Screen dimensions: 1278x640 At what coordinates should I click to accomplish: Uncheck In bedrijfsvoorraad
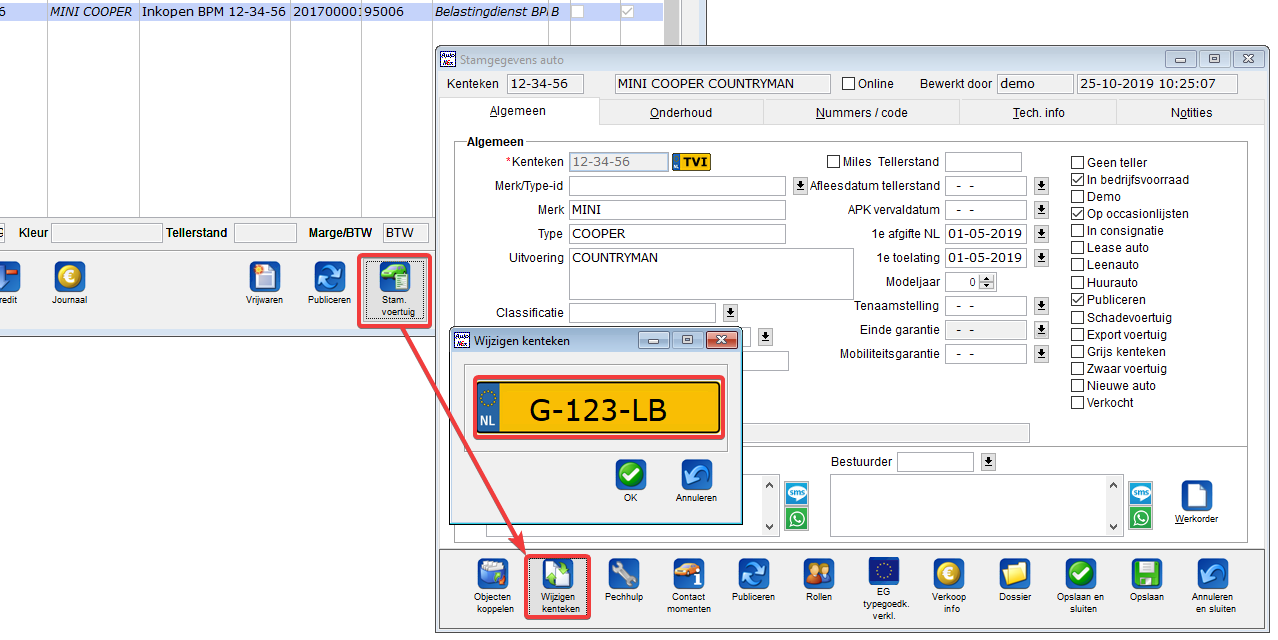1077,180
